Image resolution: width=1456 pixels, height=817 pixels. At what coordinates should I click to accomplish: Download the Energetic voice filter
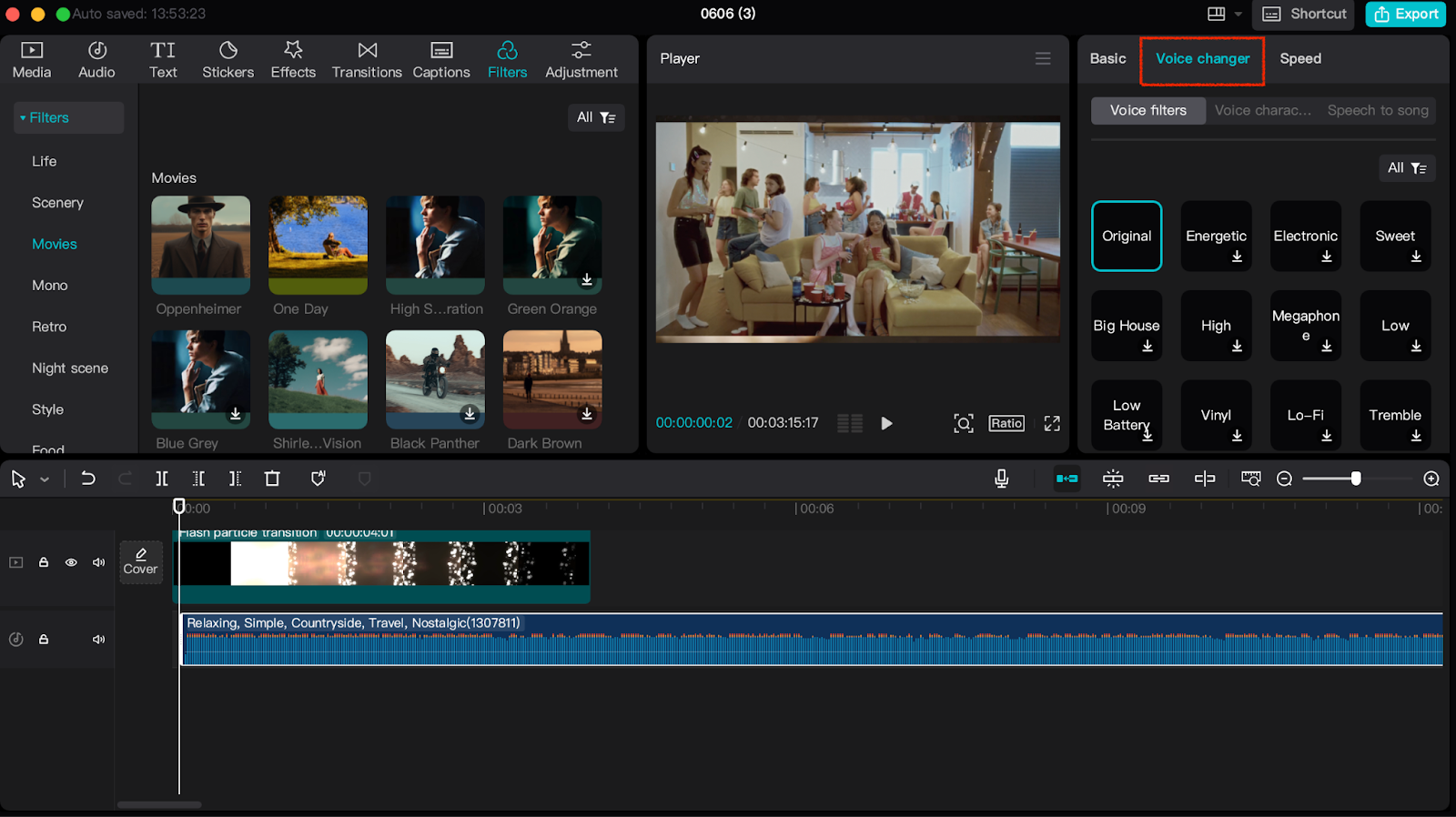pyautogui.click(x=1237, y=257)
